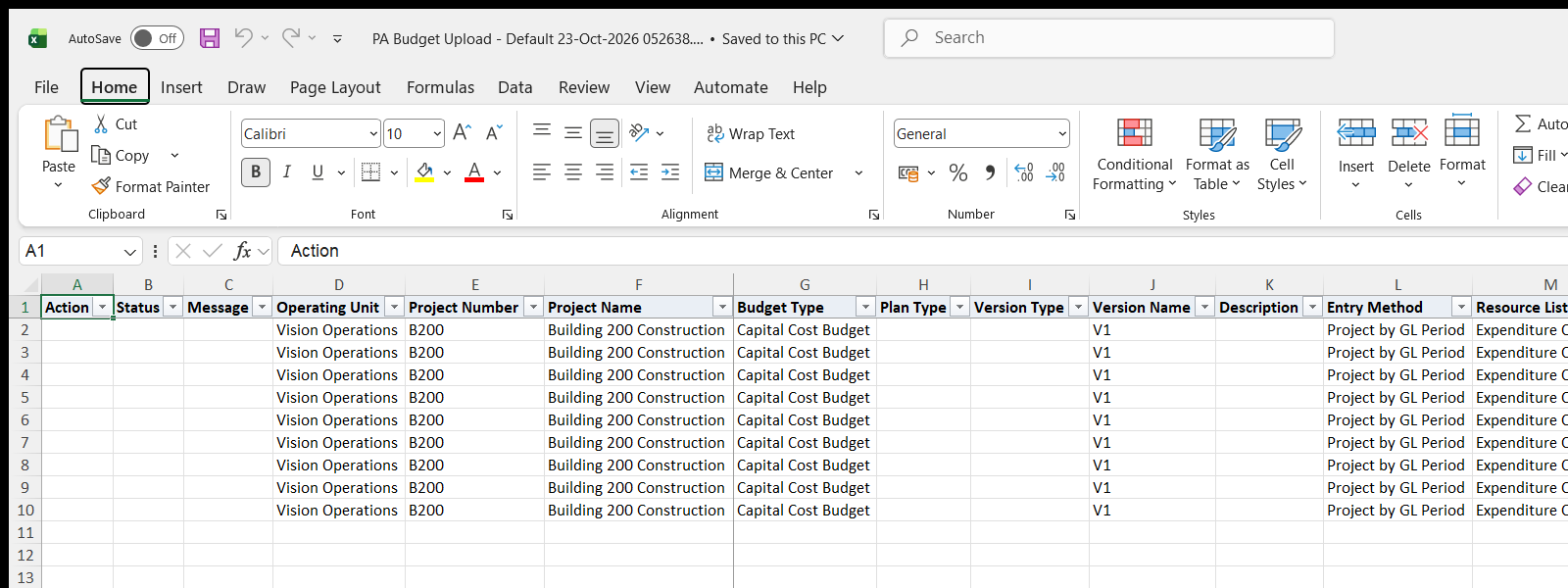Image resolution: width=1568 pixels, height=588 pixels.
Task: Align text to the middle vertically
Action: coord(573,132)
